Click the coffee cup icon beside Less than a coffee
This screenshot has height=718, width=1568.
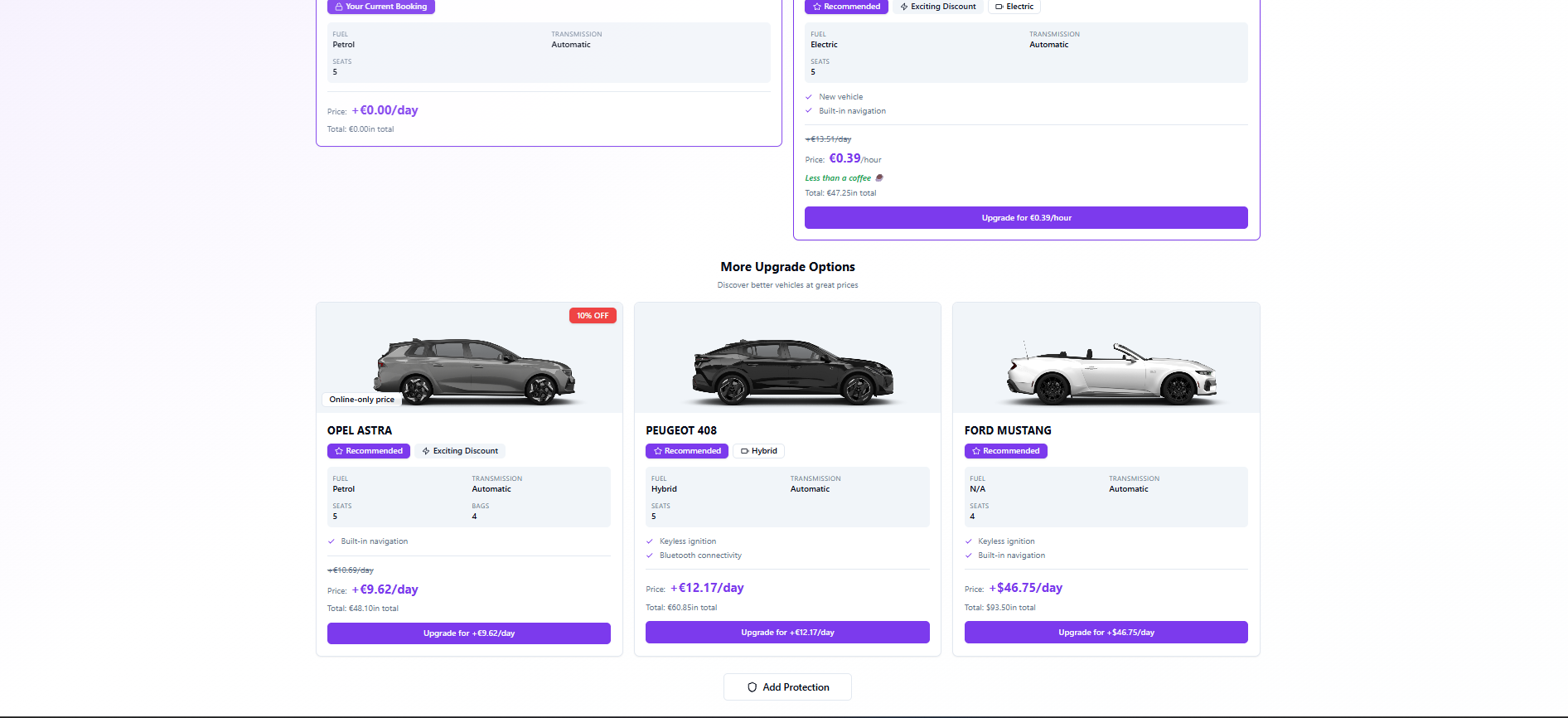879,177
